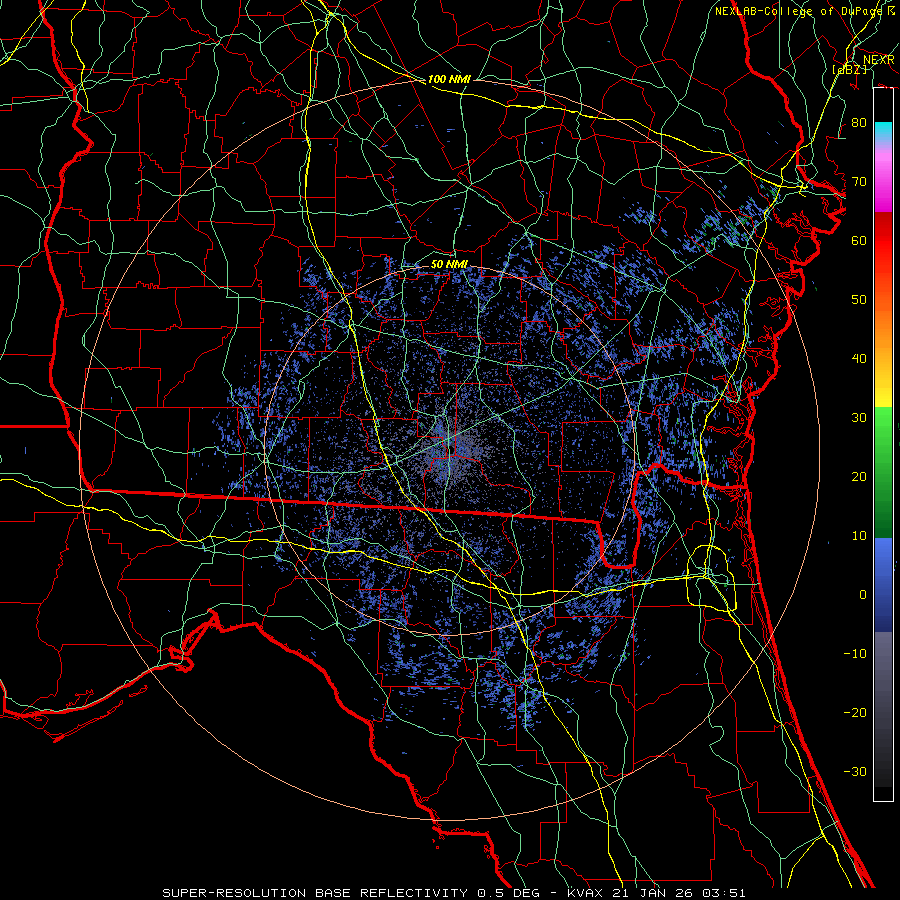Click the cyan top segment of the color bar
Screen dimensions: 900x900
coord(883,132)
